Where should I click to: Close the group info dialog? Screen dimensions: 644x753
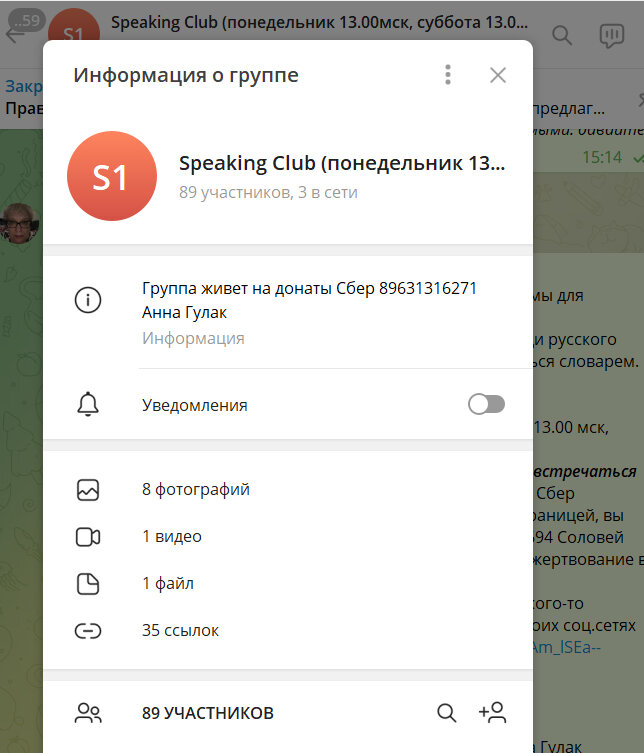click(x=498, y=75)
